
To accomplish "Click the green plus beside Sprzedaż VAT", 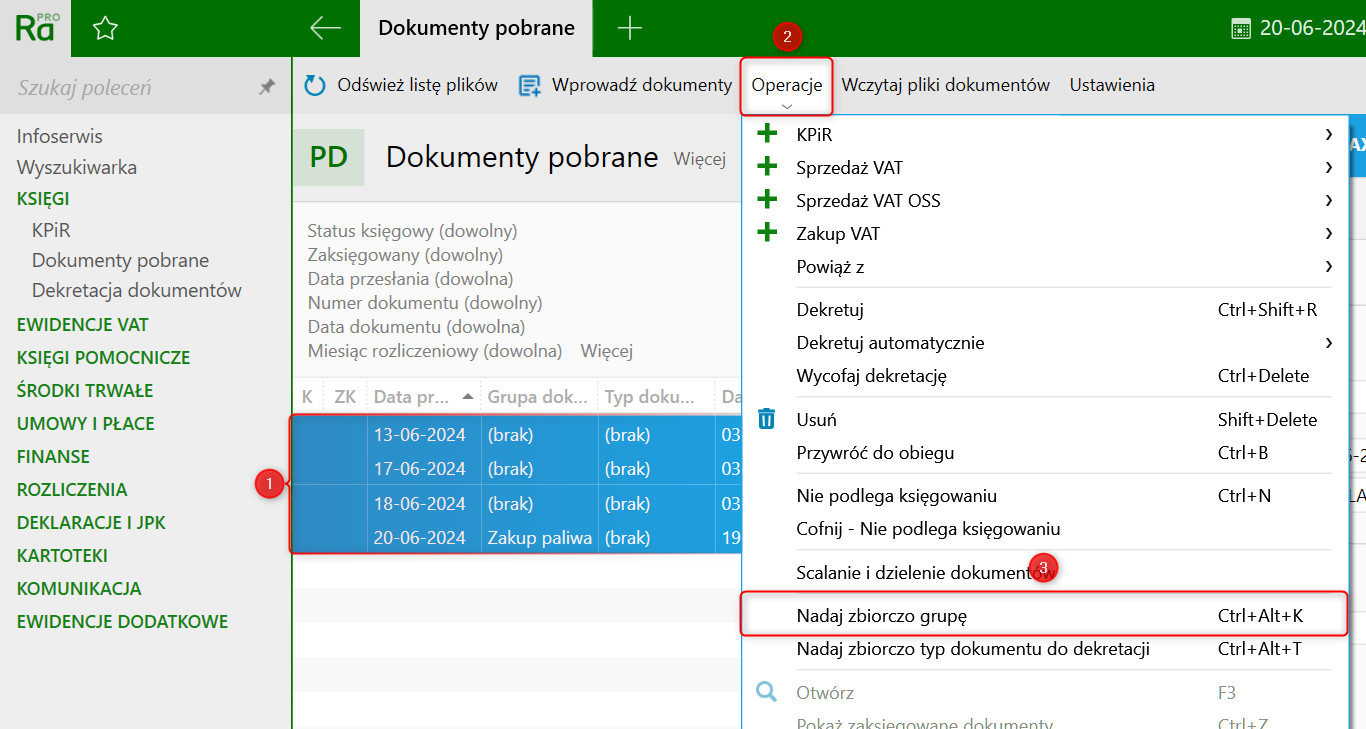I will pos(767,167).
